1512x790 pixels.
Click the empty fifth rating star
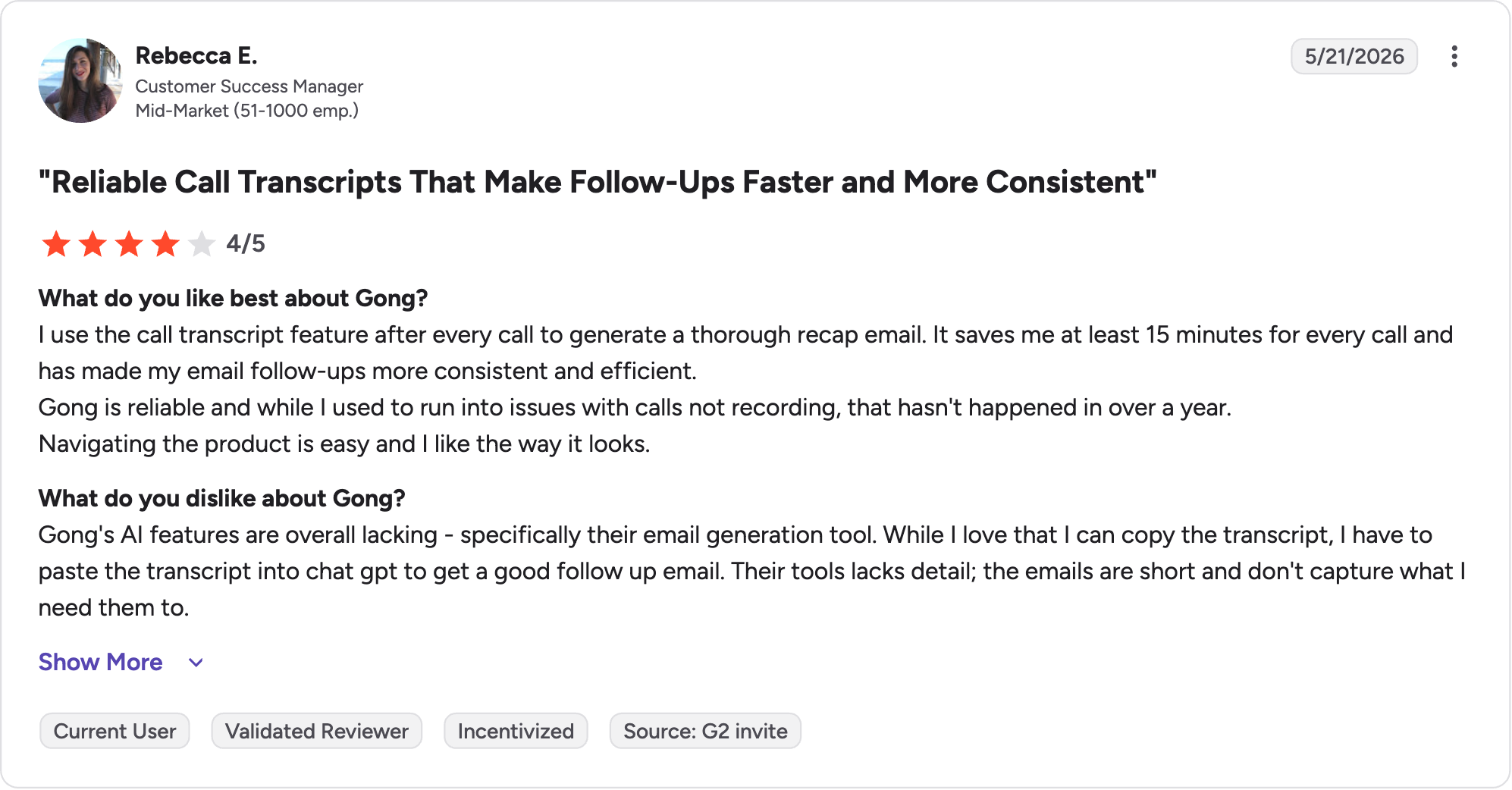(202, 244)
